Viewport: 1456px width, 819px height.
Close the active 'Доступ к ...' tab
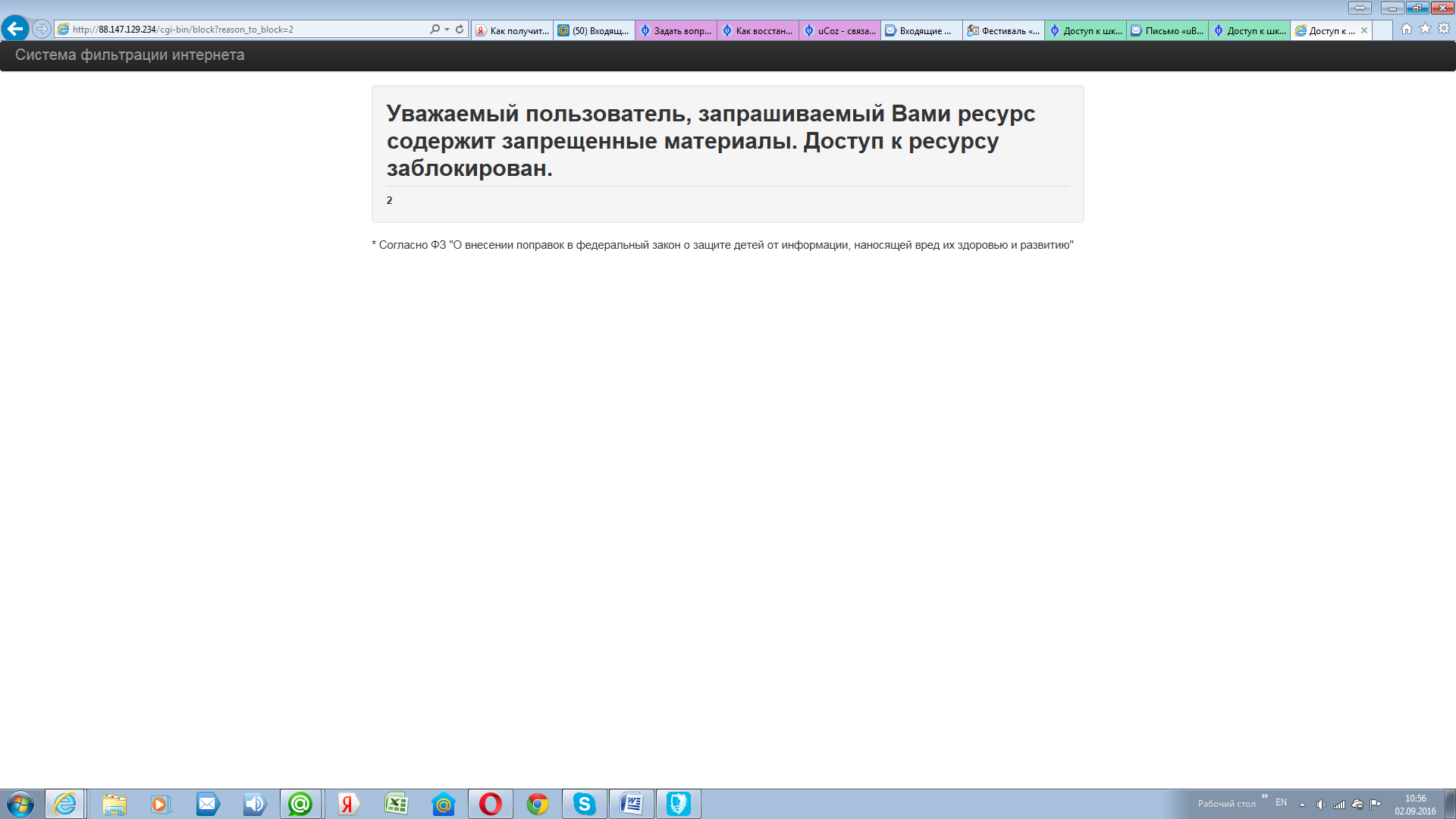[1364, 30]
